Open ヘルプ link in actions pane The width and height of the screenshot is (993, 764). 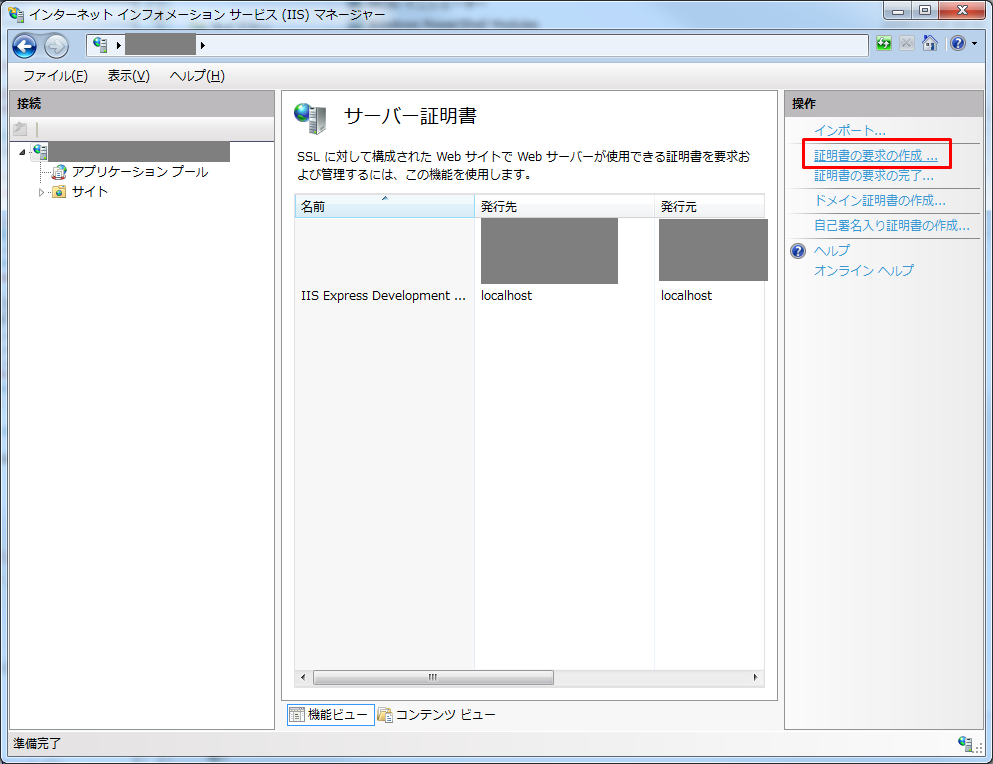832,250
